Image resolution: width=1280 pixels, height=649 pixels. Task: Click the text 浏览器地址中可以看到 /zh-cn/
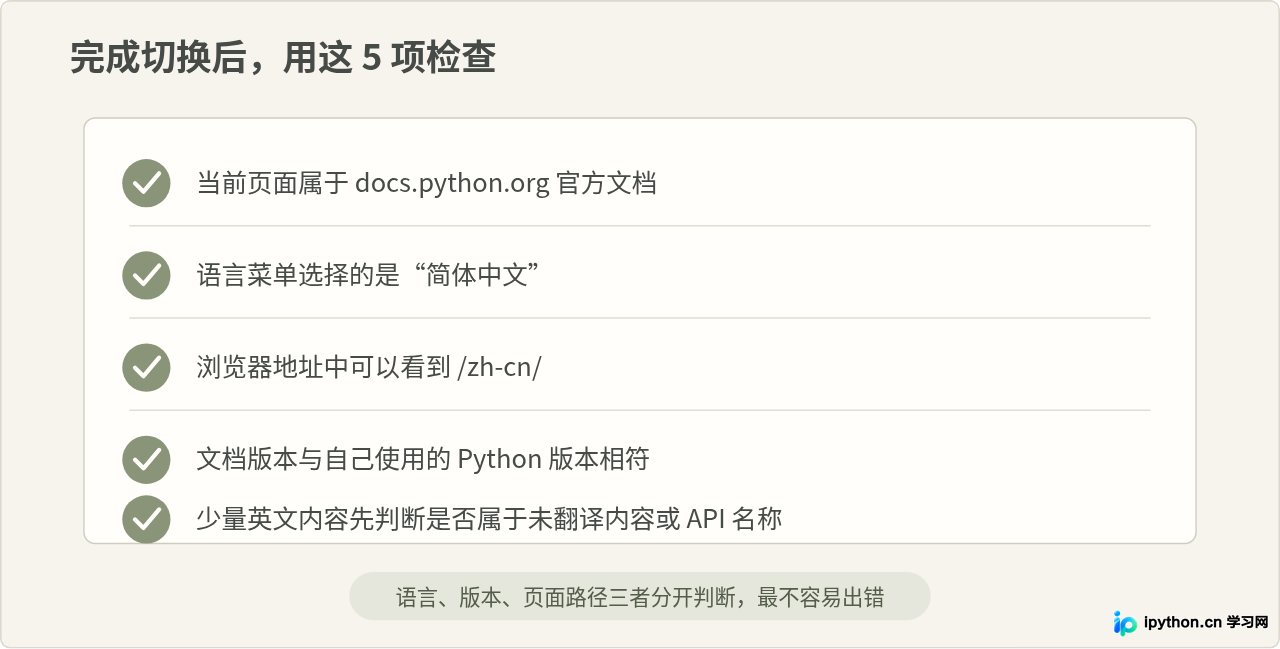click(x=369, y=367)
